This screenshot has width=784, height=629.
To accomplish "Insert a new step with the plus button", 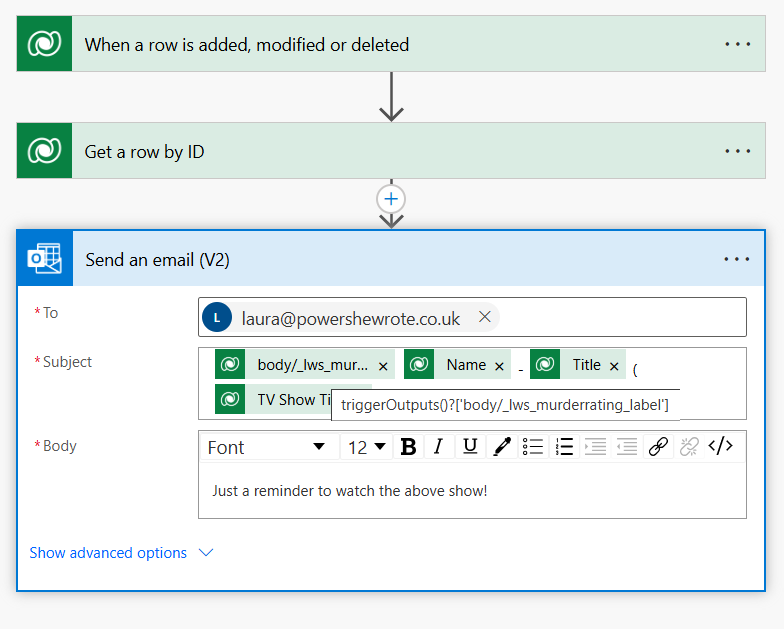I will (391, 199).
